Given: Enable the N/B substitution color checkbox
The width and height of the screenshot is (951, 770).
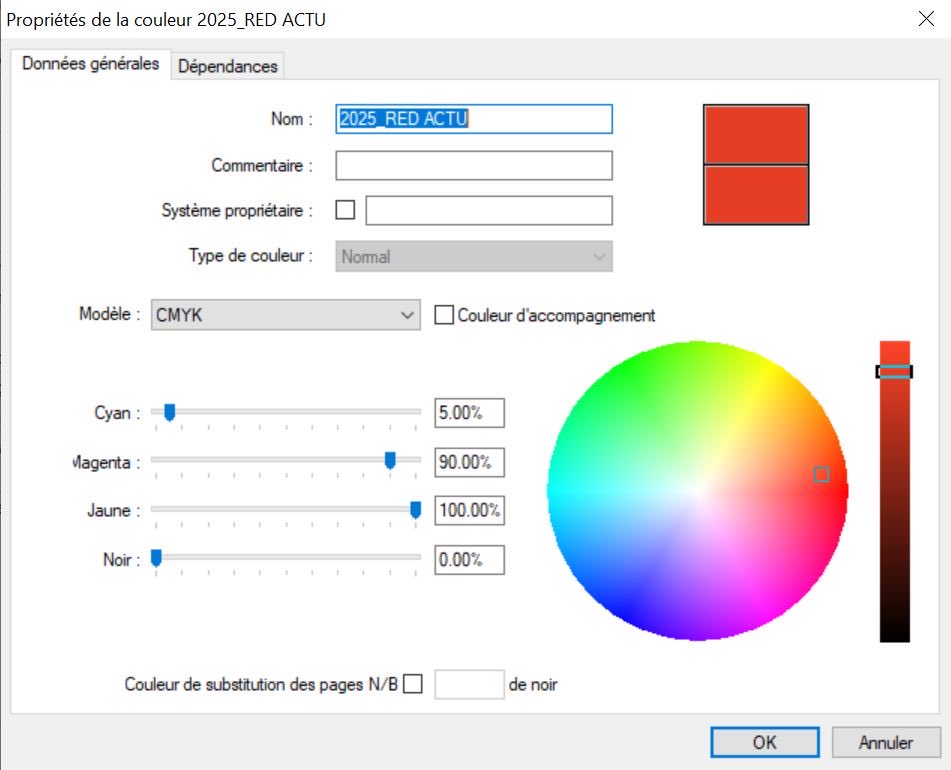Looking at the screenshot, I should tap(413, 684).
